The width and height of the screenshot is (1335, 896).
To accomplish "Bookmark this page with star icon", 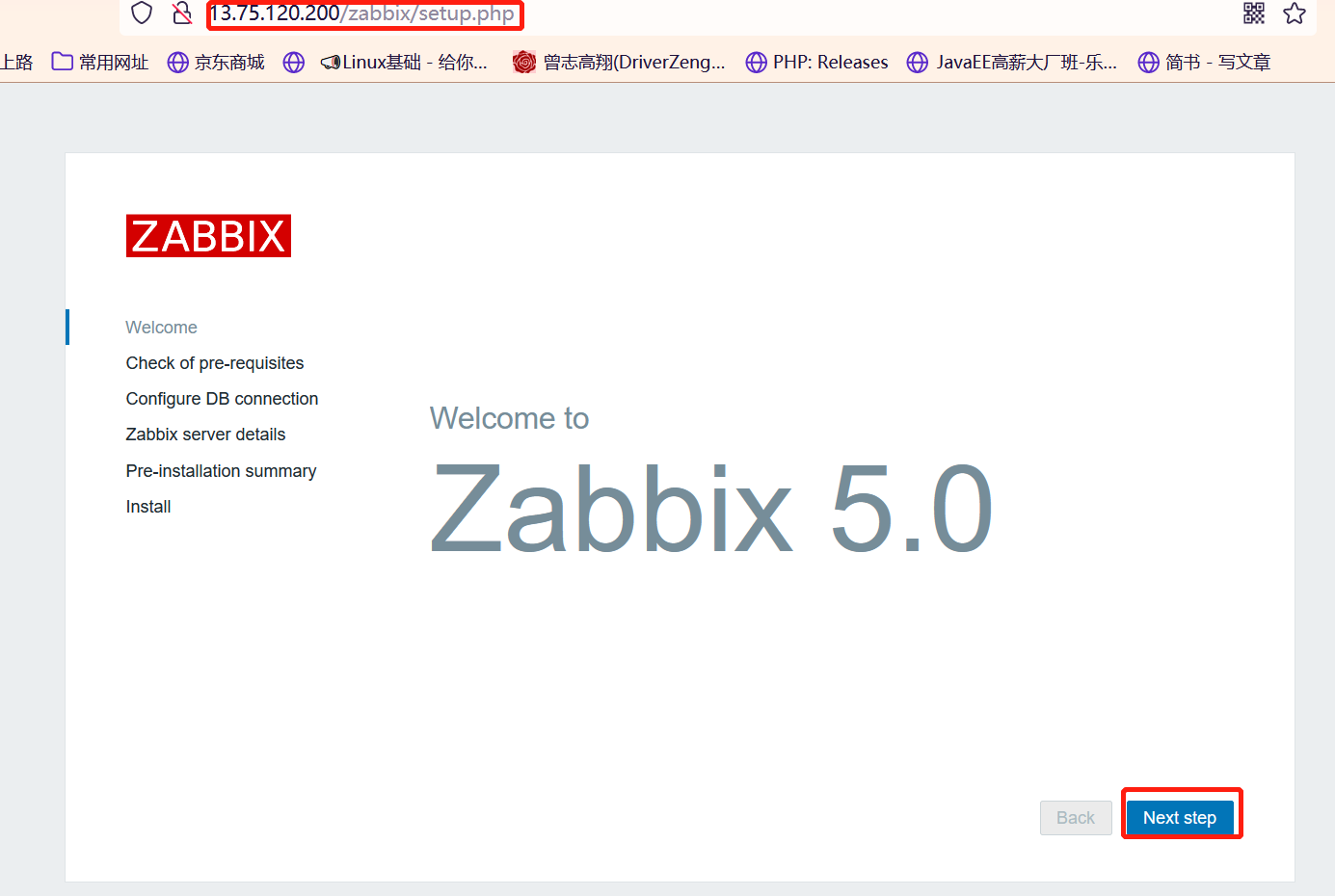I will pyautogui.click(x=1295, y=13).
